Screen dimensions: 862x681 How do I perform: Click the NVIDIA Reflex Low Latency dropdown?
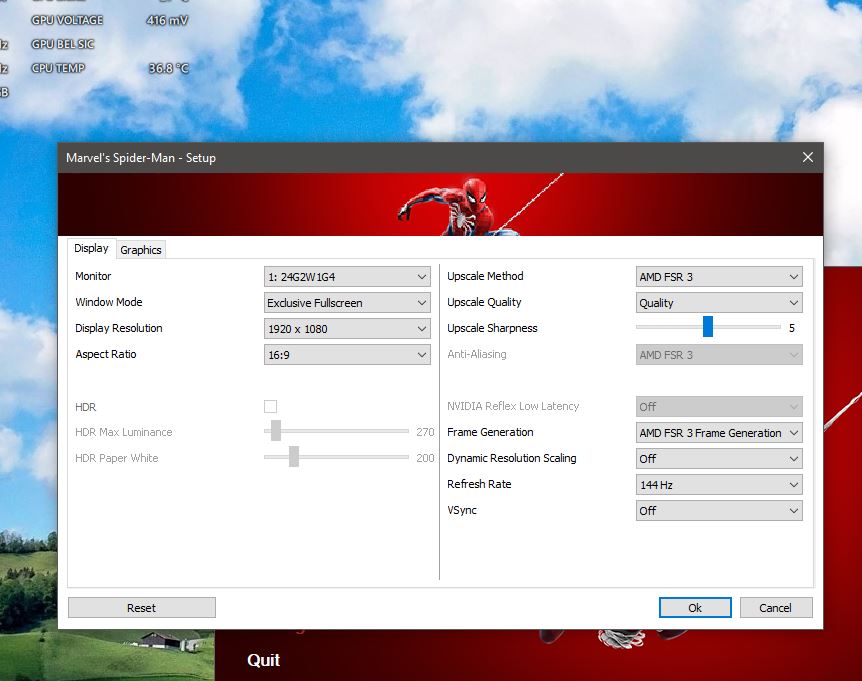[719, 407]
